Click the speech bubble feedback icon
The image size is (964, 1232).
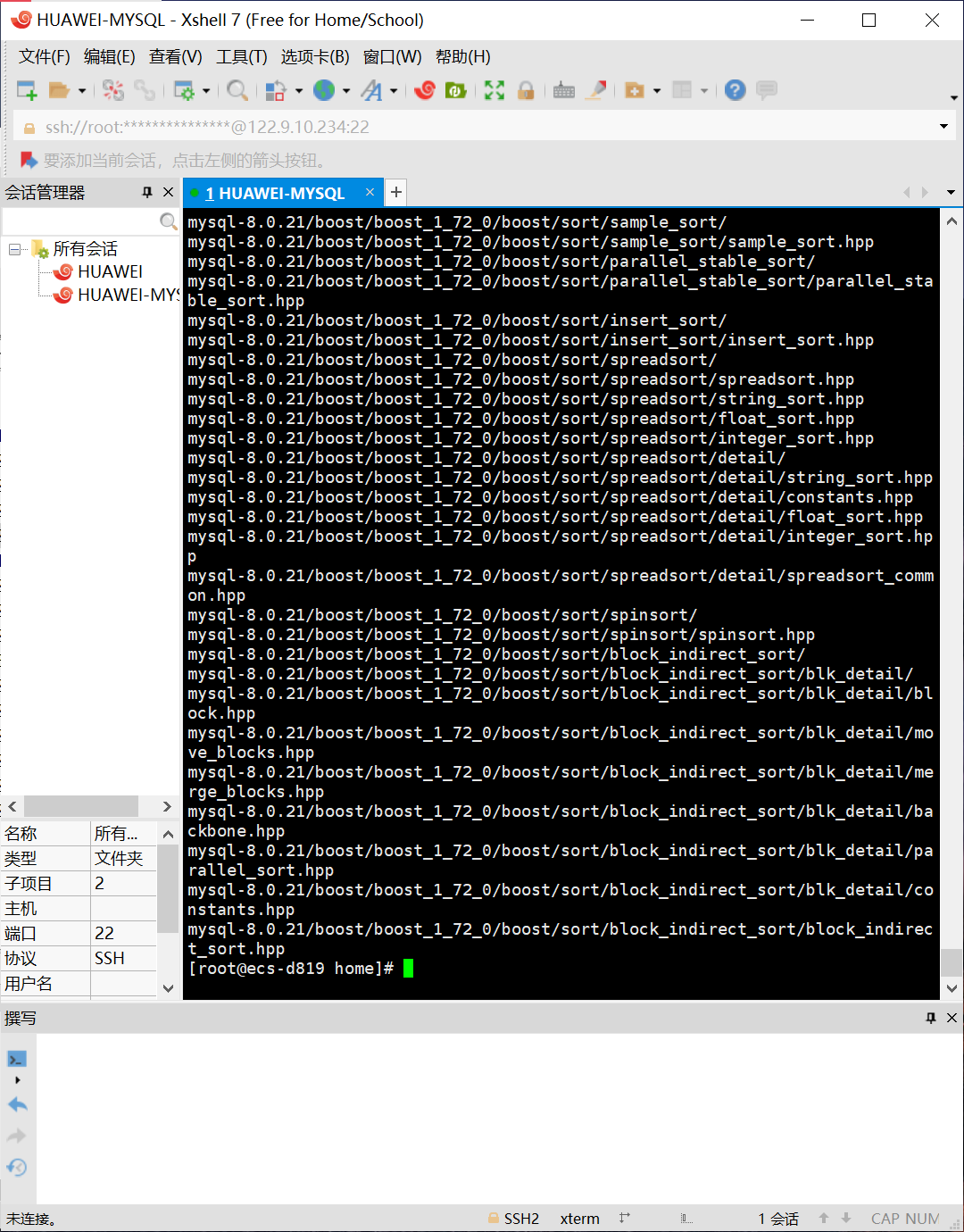(x=766, y=90)
